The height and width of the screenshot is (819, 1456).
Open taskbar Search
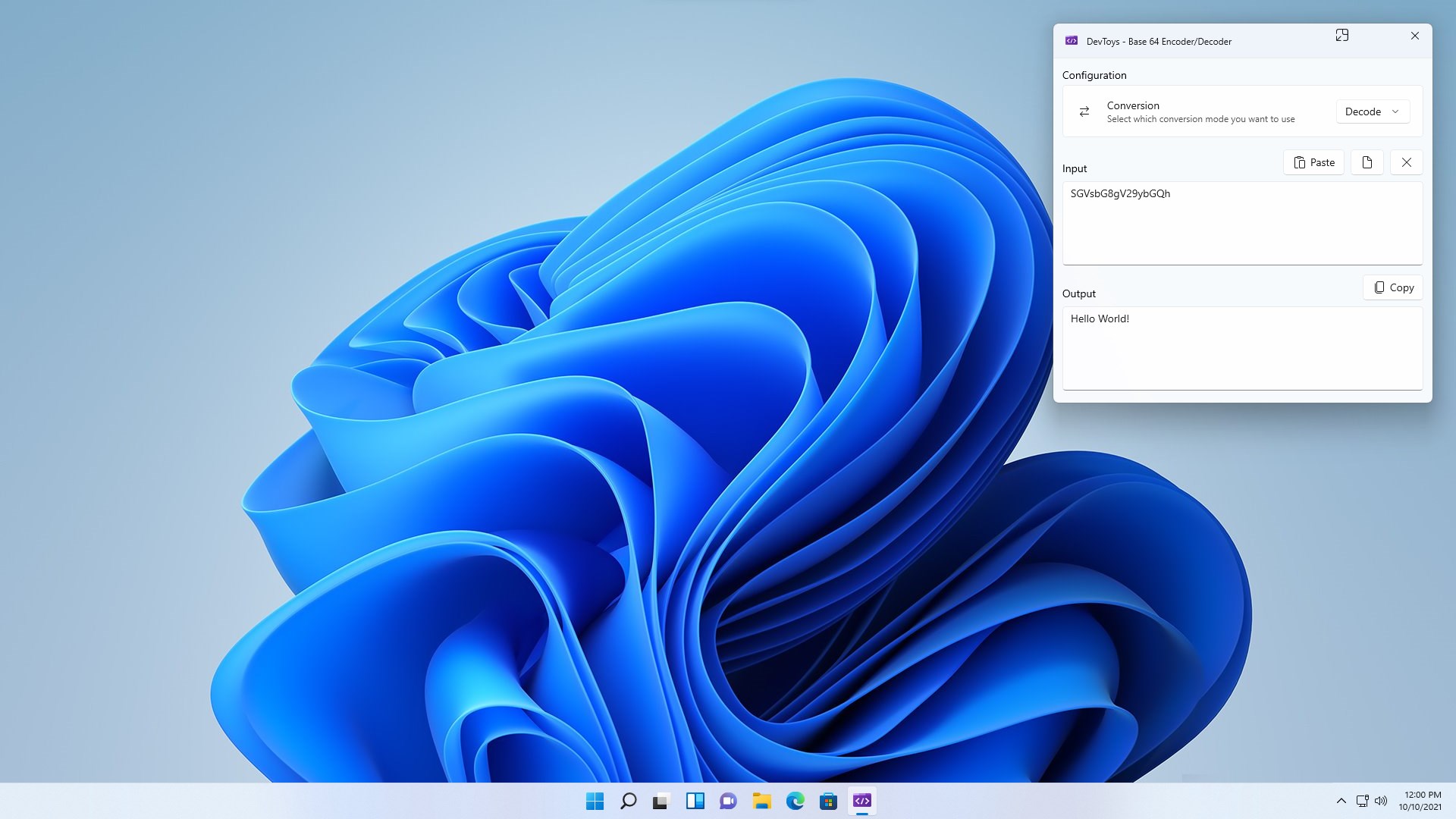click(x=628, y=801)
